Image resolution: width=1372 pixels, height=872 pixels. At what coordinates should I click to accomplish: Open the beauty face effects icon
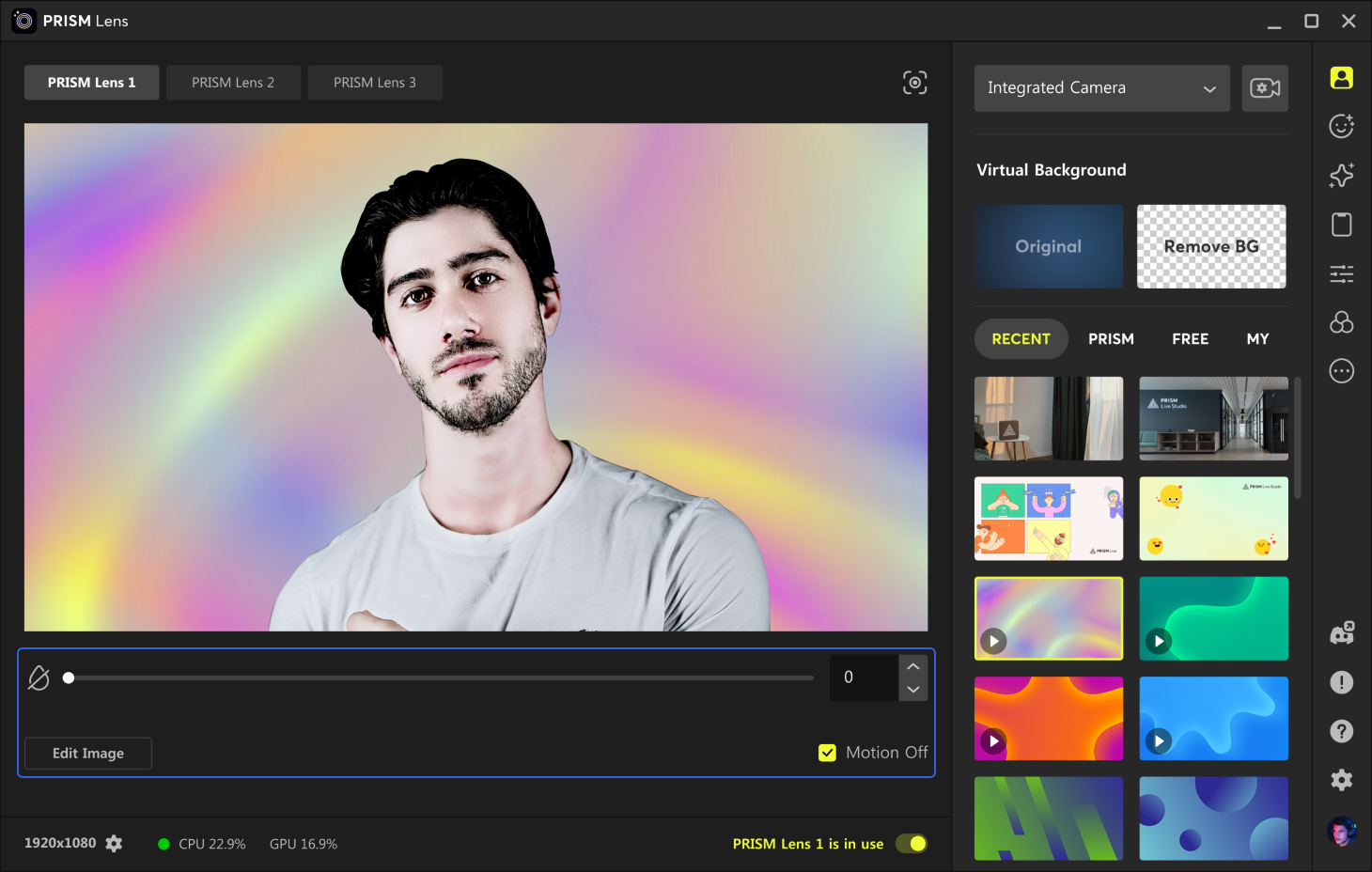point(1341,126)
